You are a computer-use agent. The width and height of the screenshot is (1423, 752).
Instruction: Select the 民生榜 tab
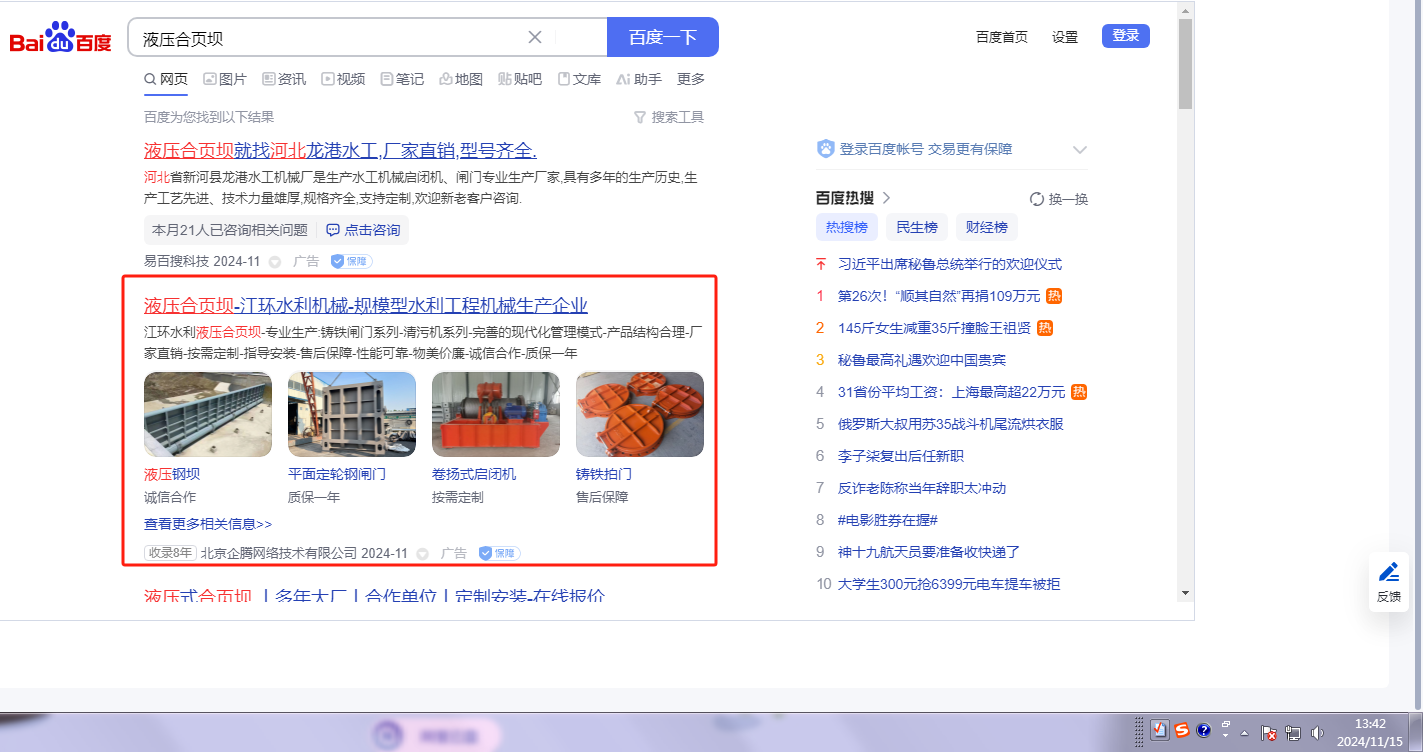pos(917,227)
